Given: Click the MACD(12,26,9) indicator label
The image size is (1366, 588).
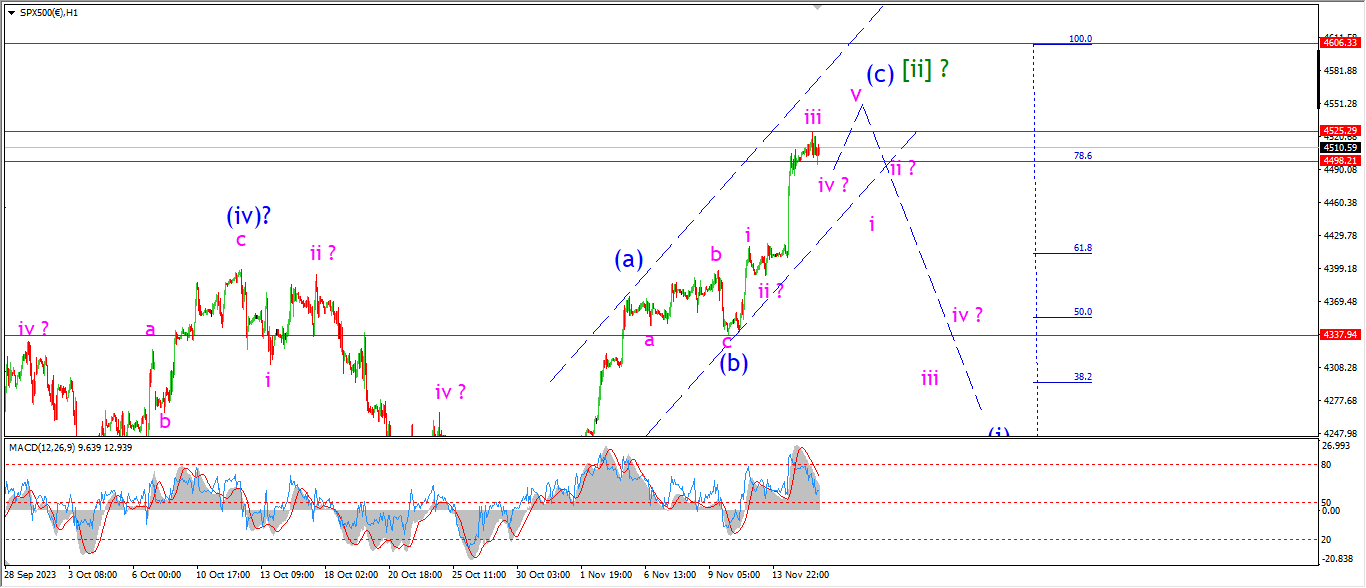Looking at the screenshot, I should point(70,447).
